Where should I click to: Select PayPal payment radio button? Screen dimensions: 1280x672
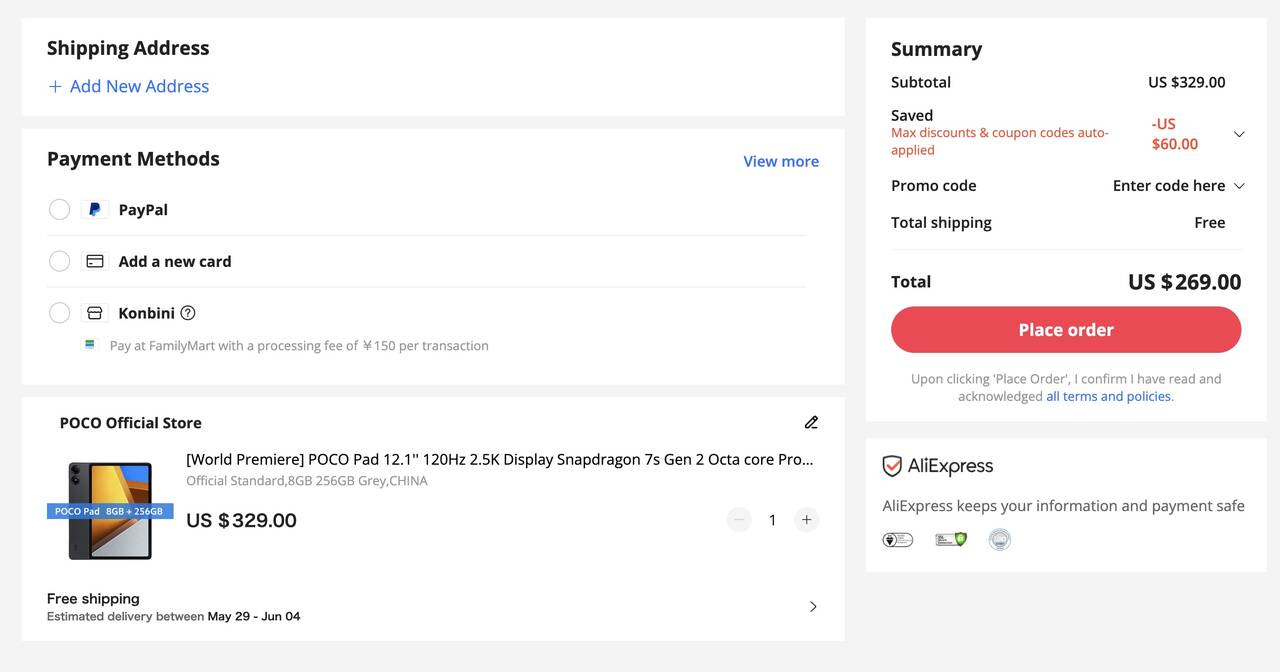click(x=60, y=210)
